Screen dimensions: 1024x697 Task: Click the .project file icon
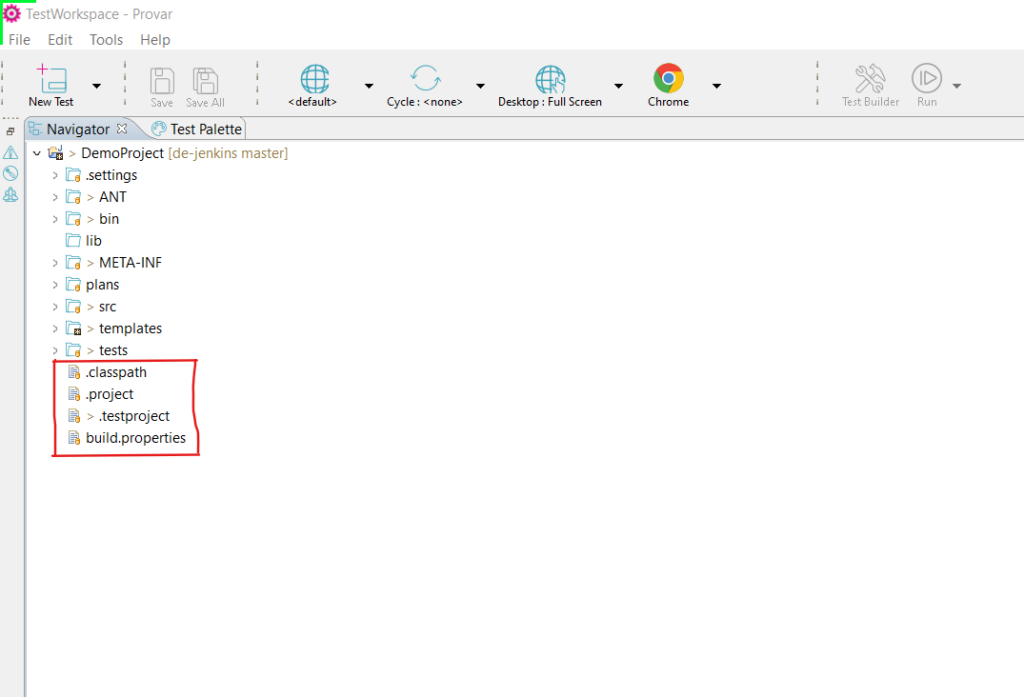[x=74, y=395]
